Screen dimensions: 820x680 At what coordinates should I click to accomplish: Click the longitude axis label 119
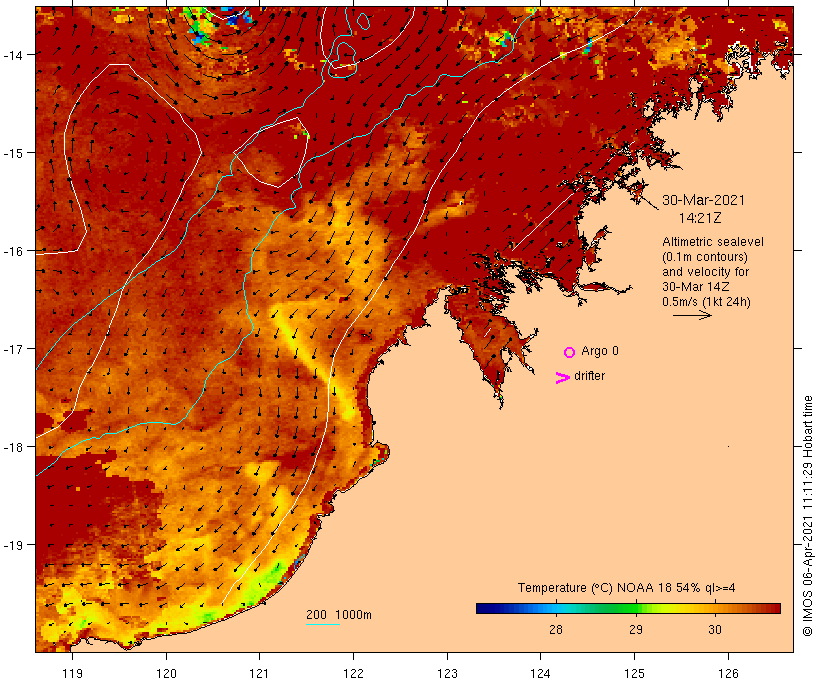click(x=72, y=673)
